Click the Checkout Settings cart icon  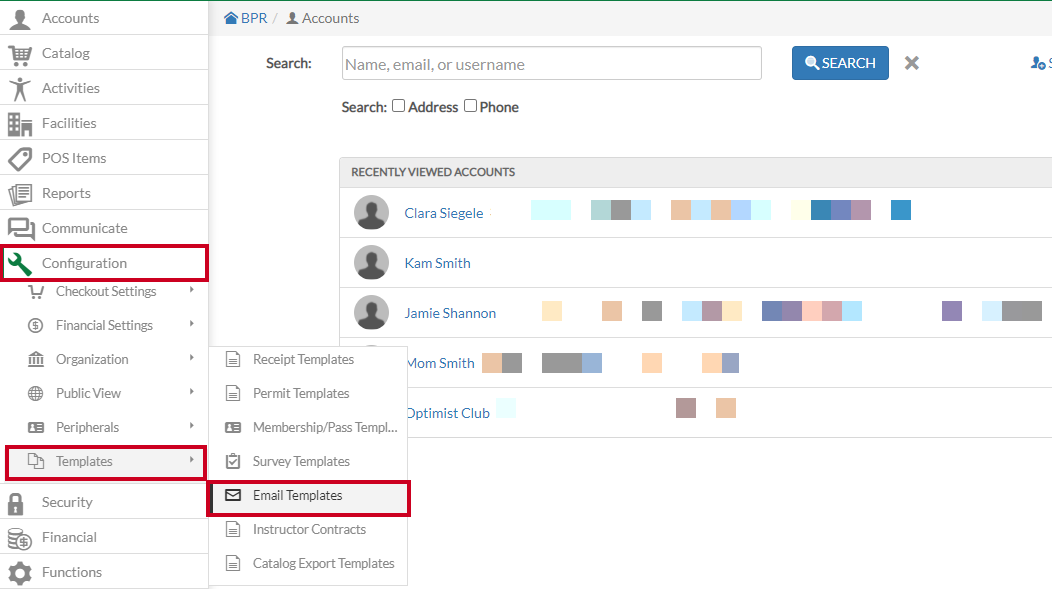pos(36,292)
